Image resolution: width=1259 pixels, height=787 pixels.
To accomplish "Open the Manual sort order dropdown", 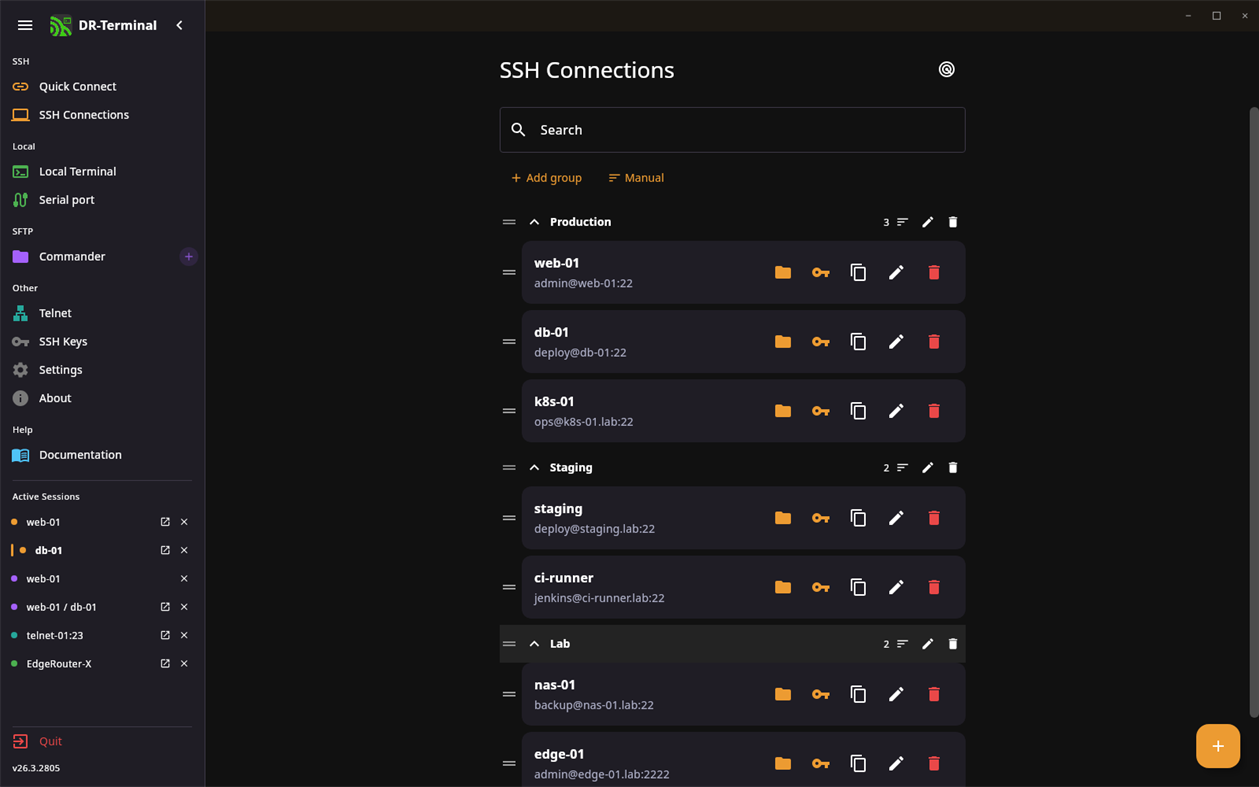I will click(636, 178).
